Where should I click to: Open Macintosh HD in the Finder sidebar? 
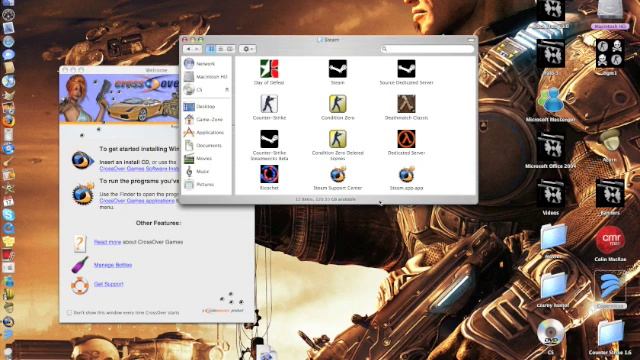pyautogui.click(x=206, y=77)
